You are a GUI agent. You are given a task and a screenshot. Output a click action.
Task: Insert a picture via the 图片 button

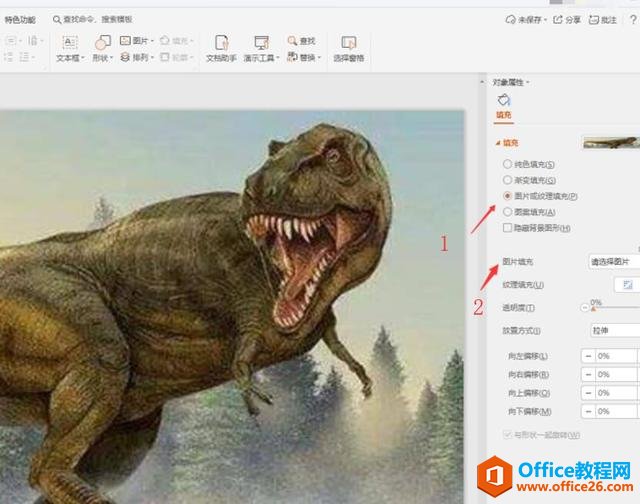pyautogui.click(x=136, y=40)
